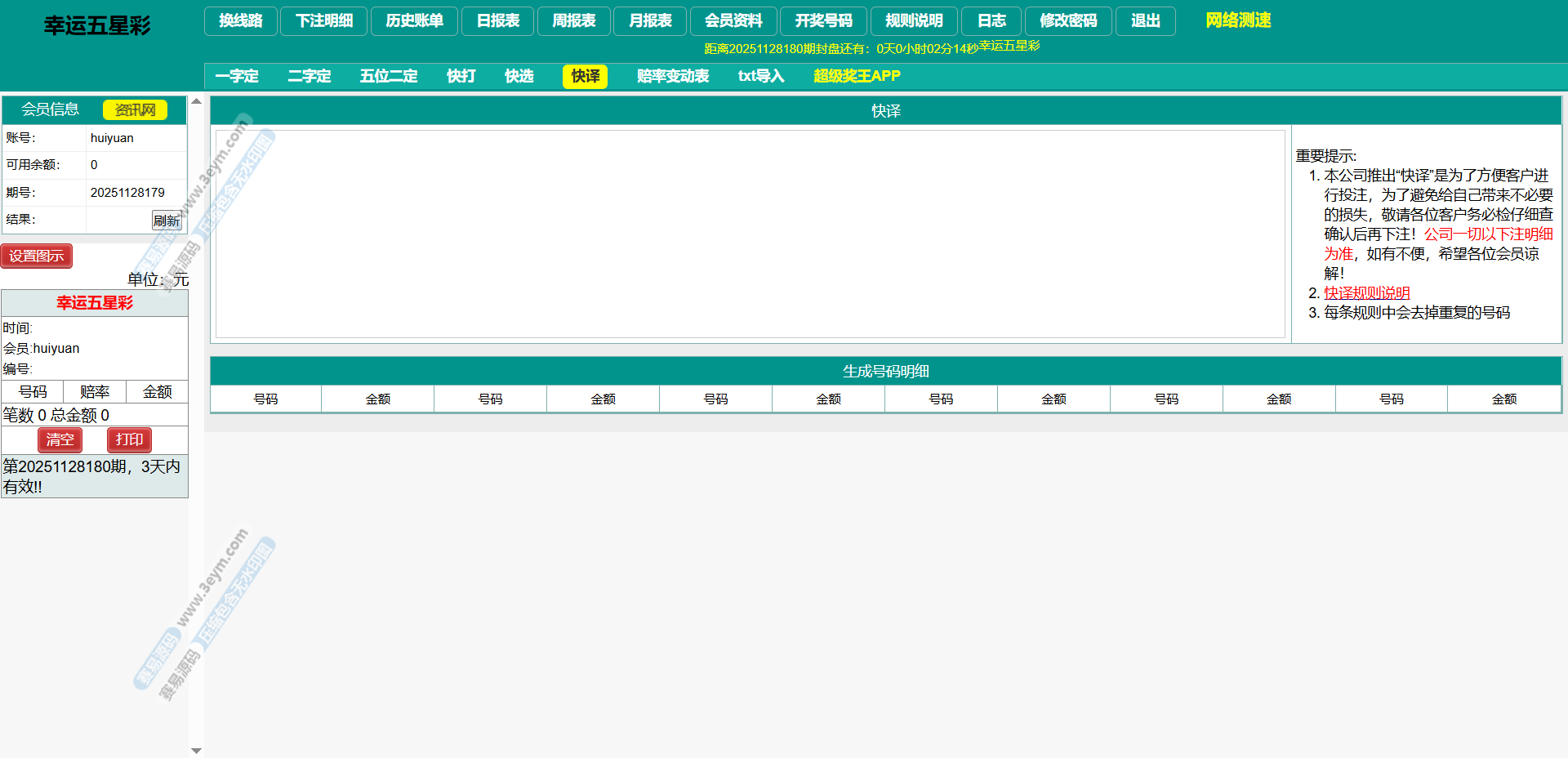Viewport: 1568px width, 758px height.
Task: Open the txt导入 import tab
Action: pos(761,76)
